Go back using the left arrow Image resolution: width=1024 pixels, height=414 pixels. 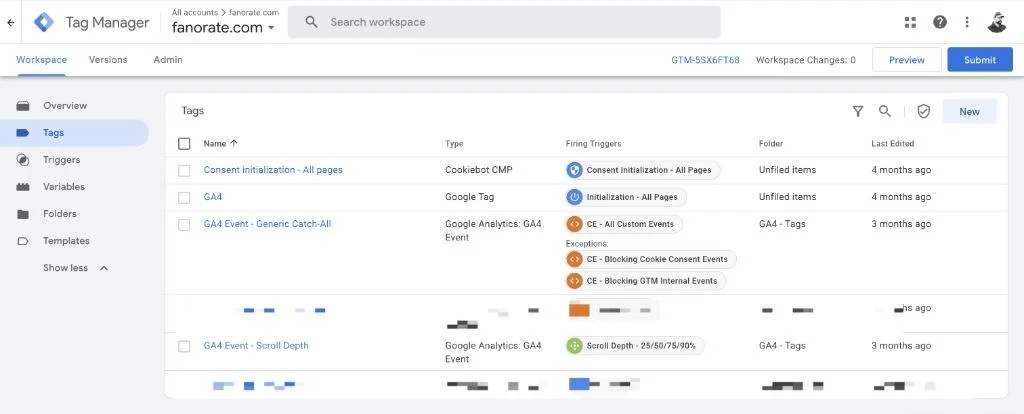click(x=10, y=22)
